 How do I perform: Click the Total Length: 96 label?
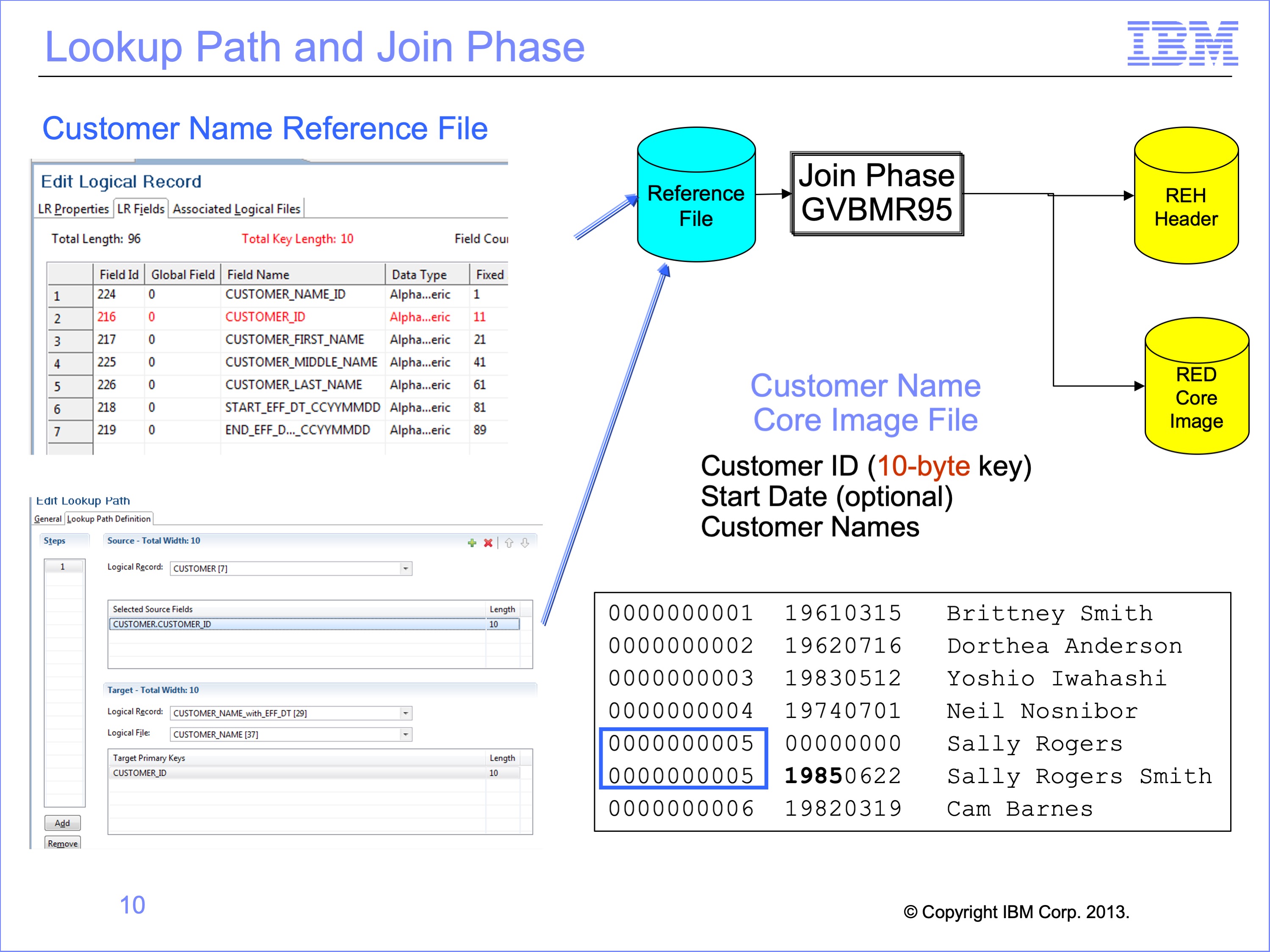96,239
